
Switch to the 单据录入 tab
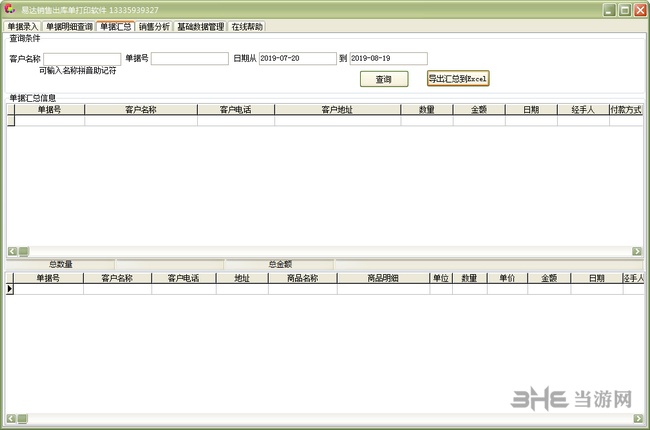click(23, 27)
